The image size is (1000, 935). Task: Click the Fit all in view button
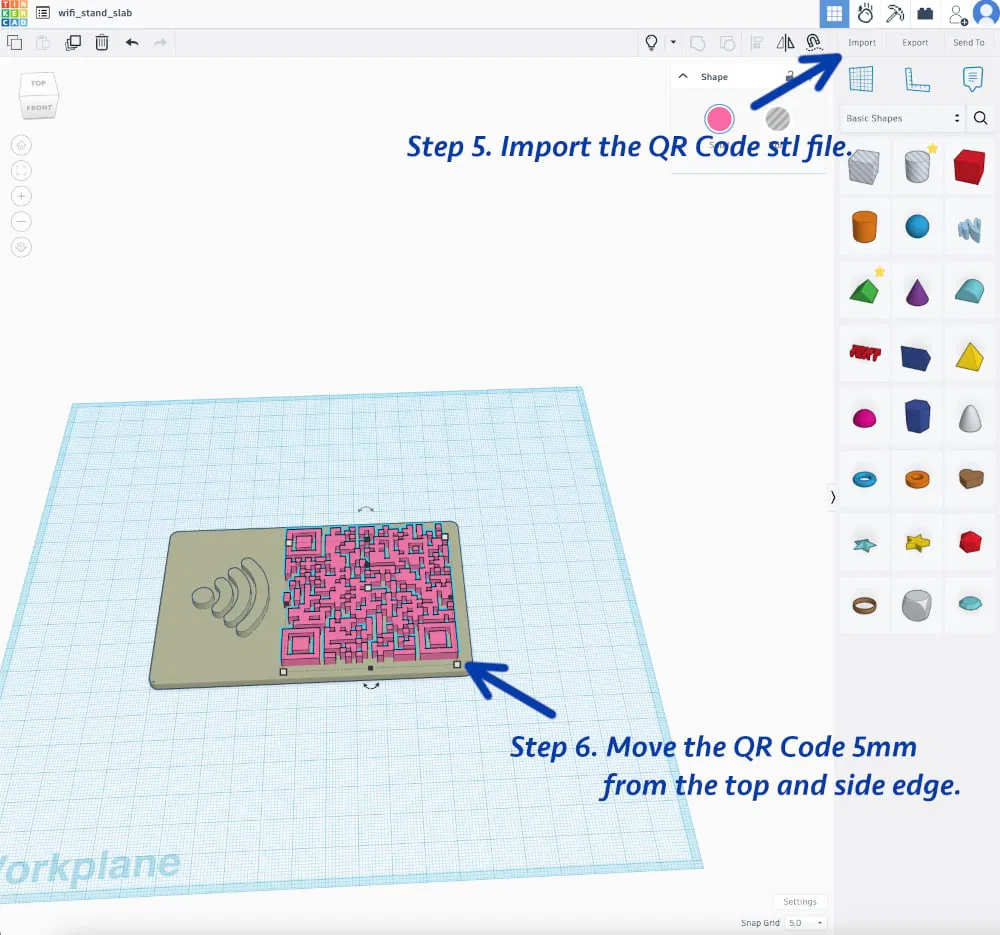(x=21, y=171)
